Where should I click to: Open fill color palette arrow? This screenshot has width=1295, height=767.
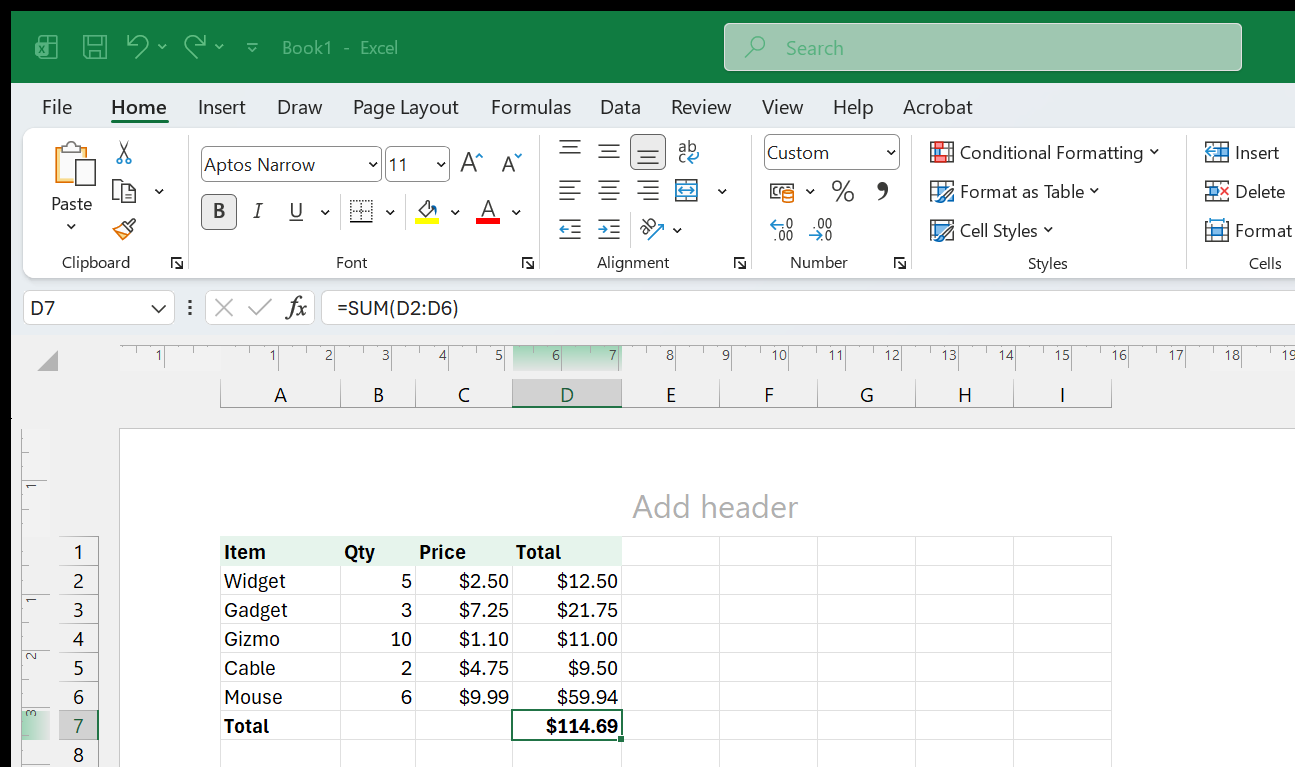[x=455, y=212]
